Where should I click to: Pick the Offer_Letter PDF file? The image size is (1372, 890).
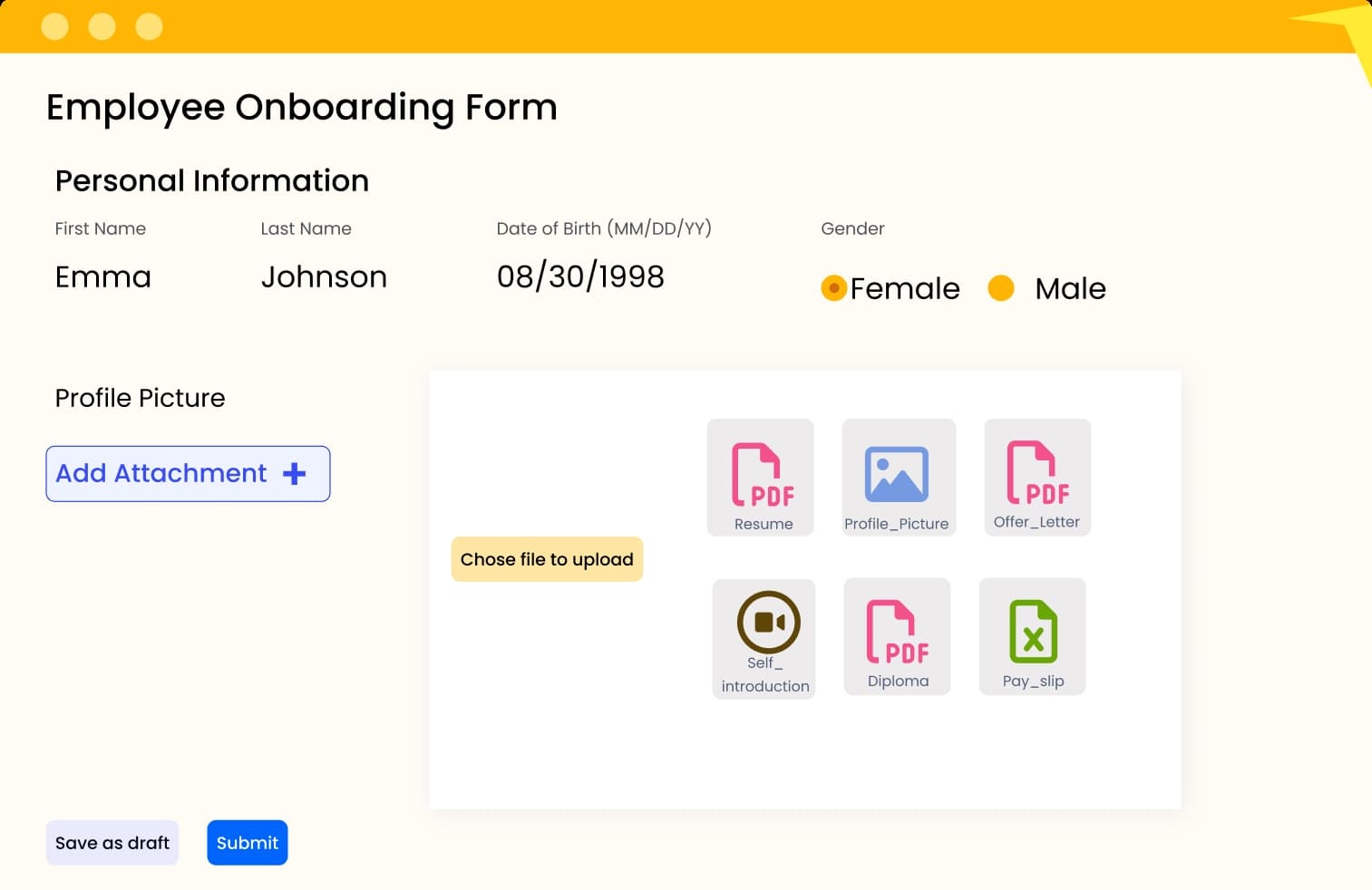[x=1037, y=476]
